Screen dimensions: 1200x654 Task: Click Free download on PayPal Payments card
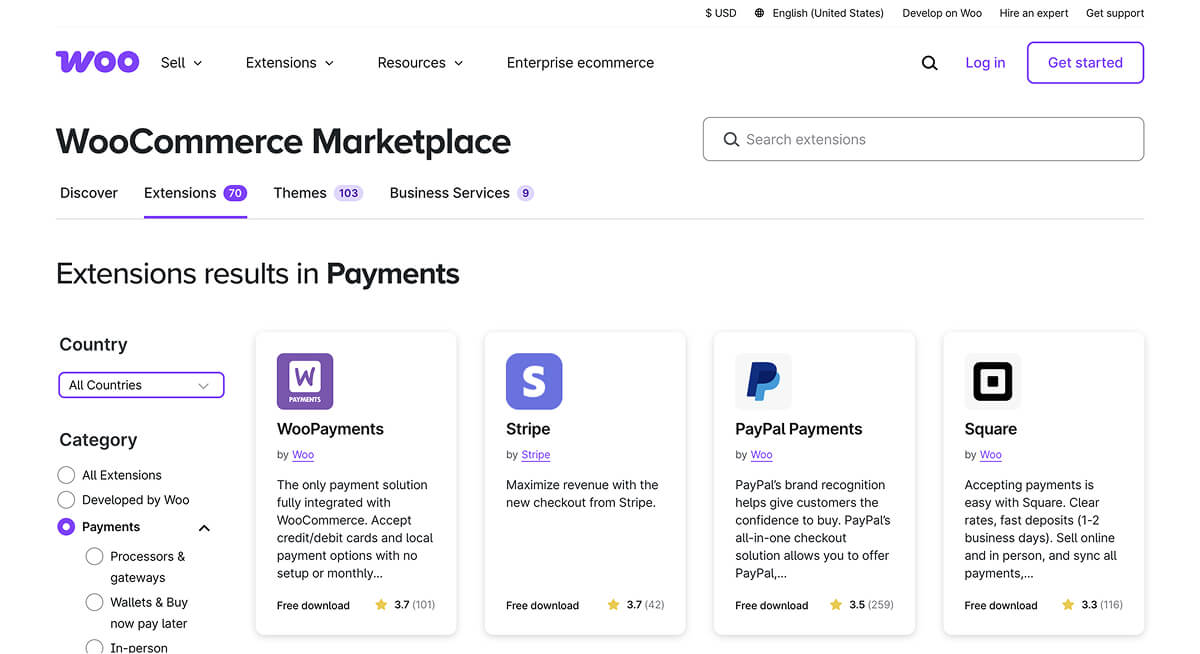pyautogui.click(x=771, y=606)
